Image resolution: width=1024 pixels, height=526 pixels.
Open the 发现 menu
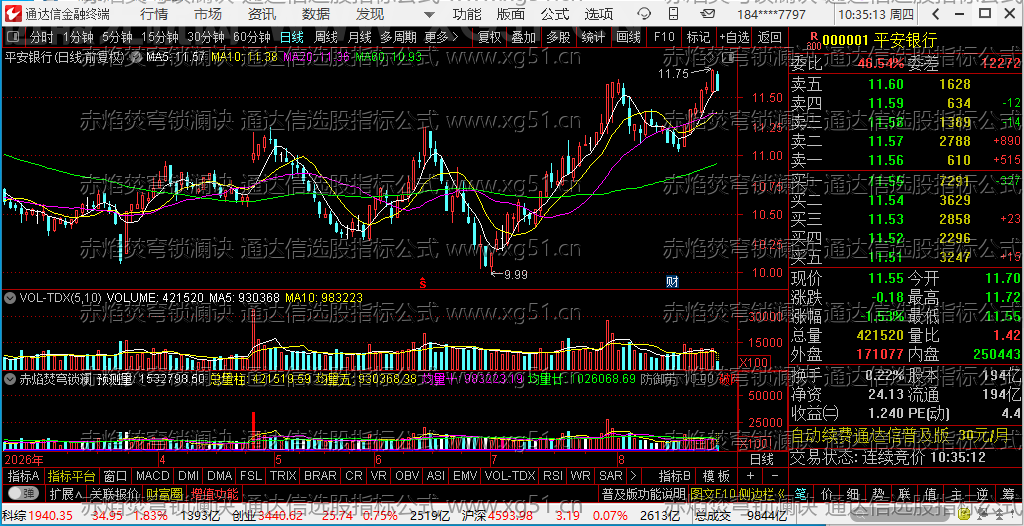(370, 14)
